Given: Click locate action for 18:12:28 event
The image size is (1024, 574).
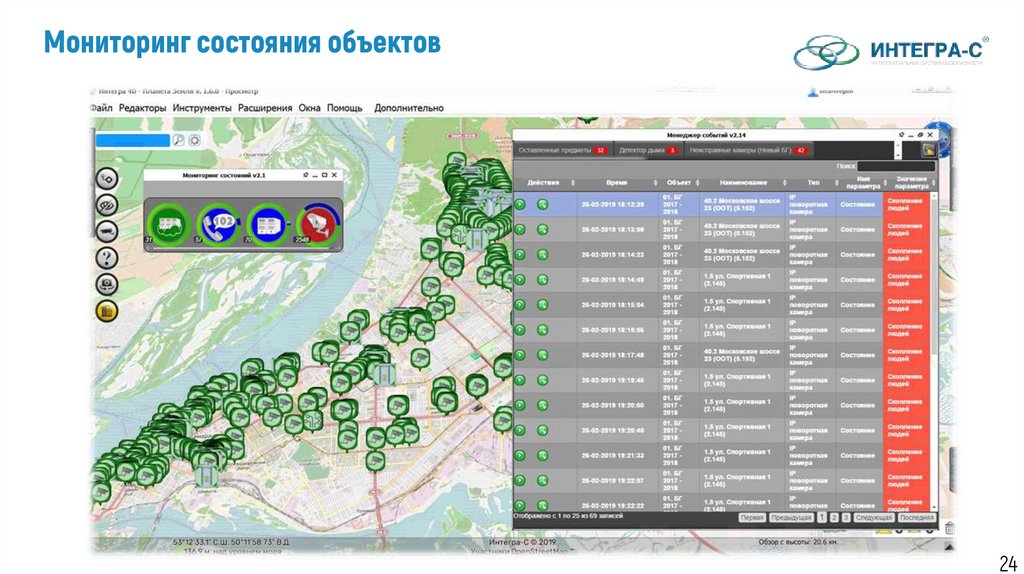Looking at the screenshot, I should click(542, 204).
